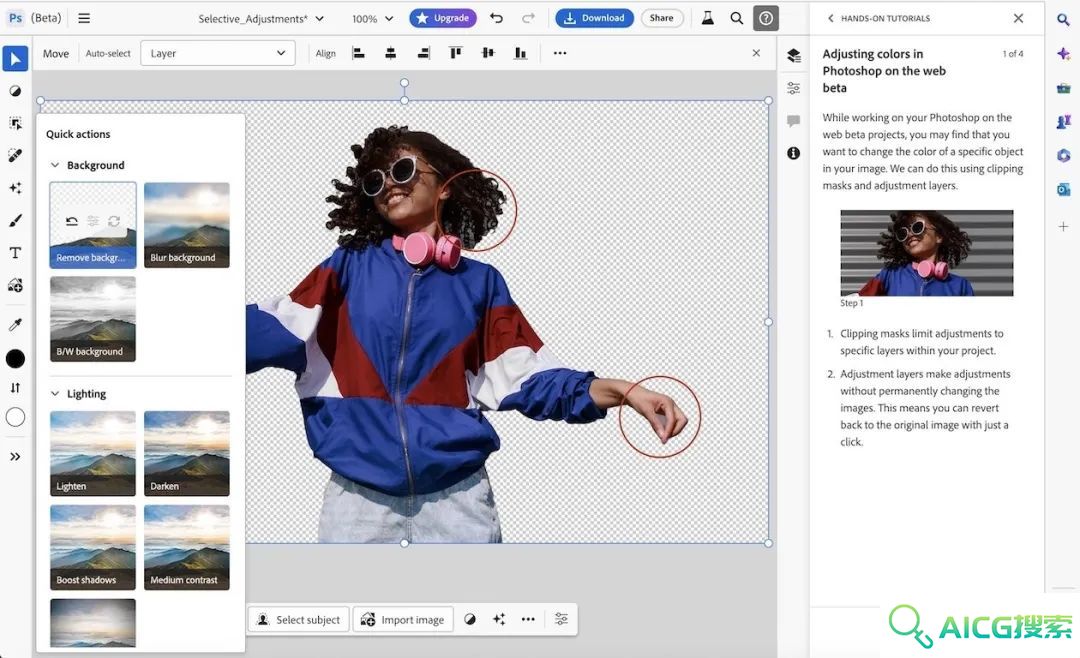
Task: Open the Layer auto-select dropdown
Action: (x=218, y=53)
